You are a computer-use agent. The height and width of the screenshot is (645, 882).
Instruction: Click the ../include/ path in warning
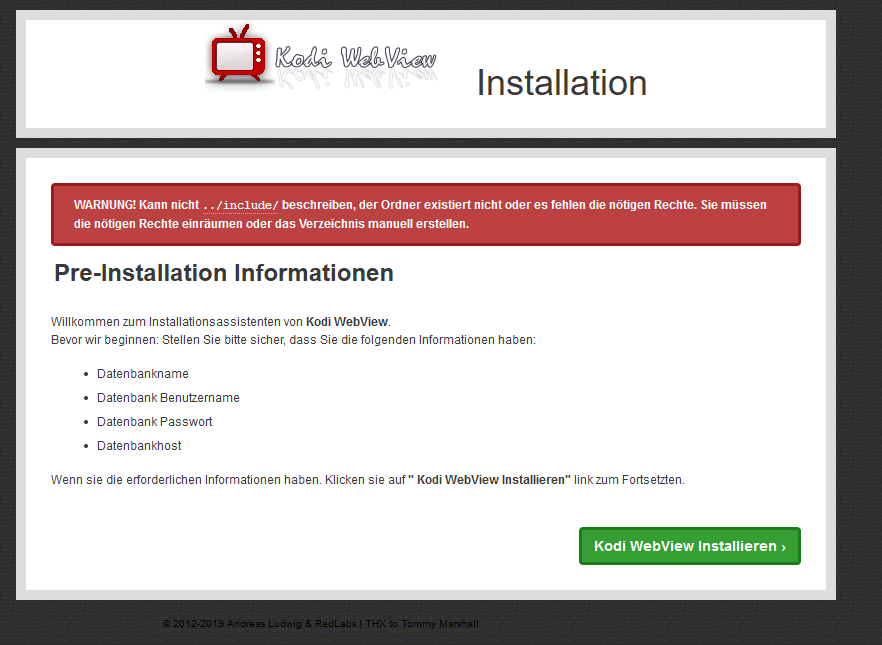click(241, 205)
